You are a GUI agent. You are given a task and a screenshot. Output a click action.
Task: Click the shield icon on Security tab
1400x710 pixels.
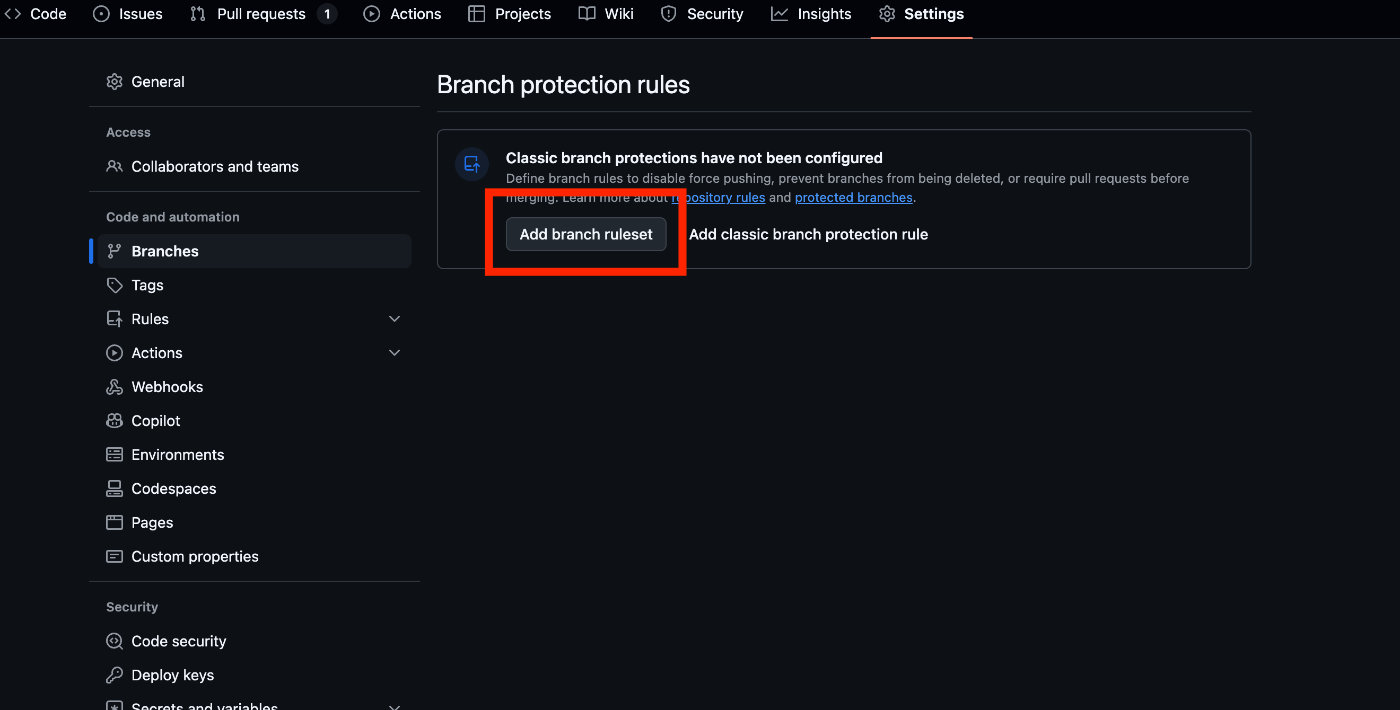pyautogui.click(x=669, y=14)
